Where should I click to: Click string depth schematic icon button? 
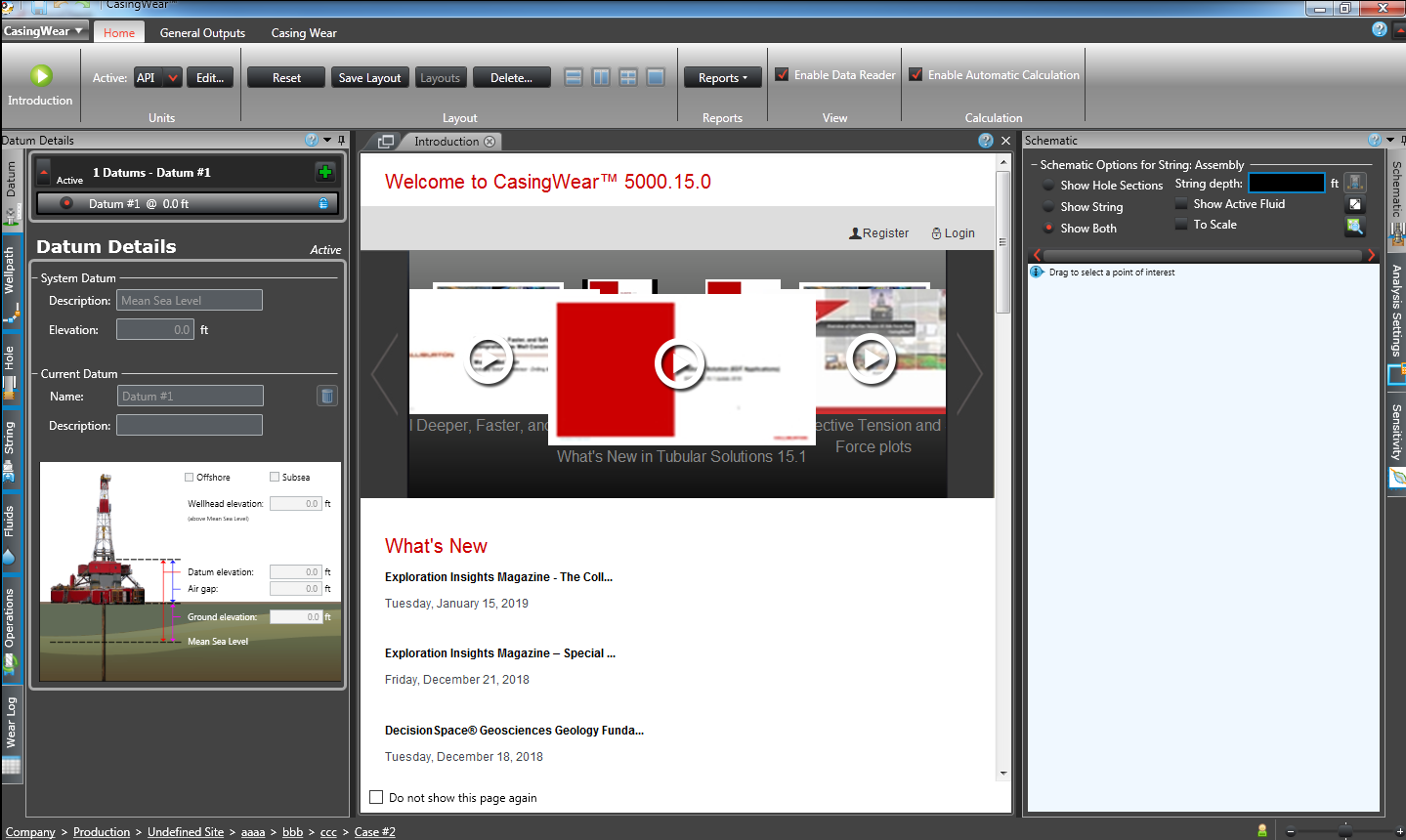(1355, 183)
